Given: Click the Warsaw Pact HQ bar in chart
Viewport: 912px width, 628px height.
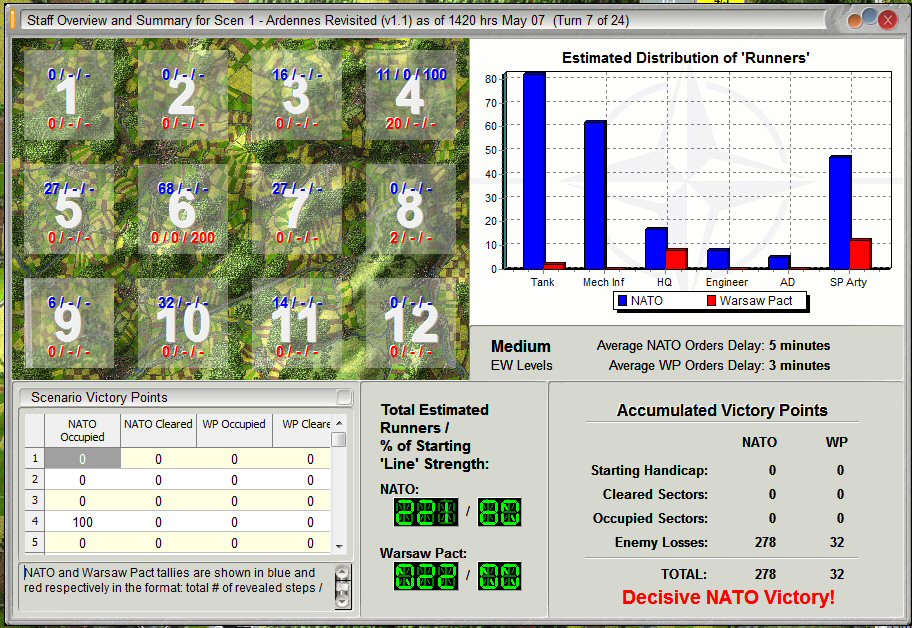Looking at the screenshot, I should click(676, 259).
